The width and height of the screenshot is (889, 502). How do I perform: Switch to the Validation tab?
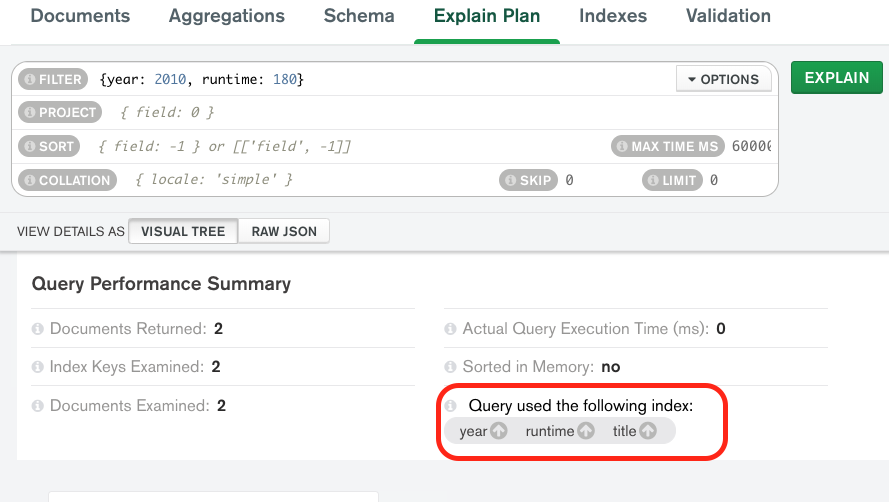[728, 16]
